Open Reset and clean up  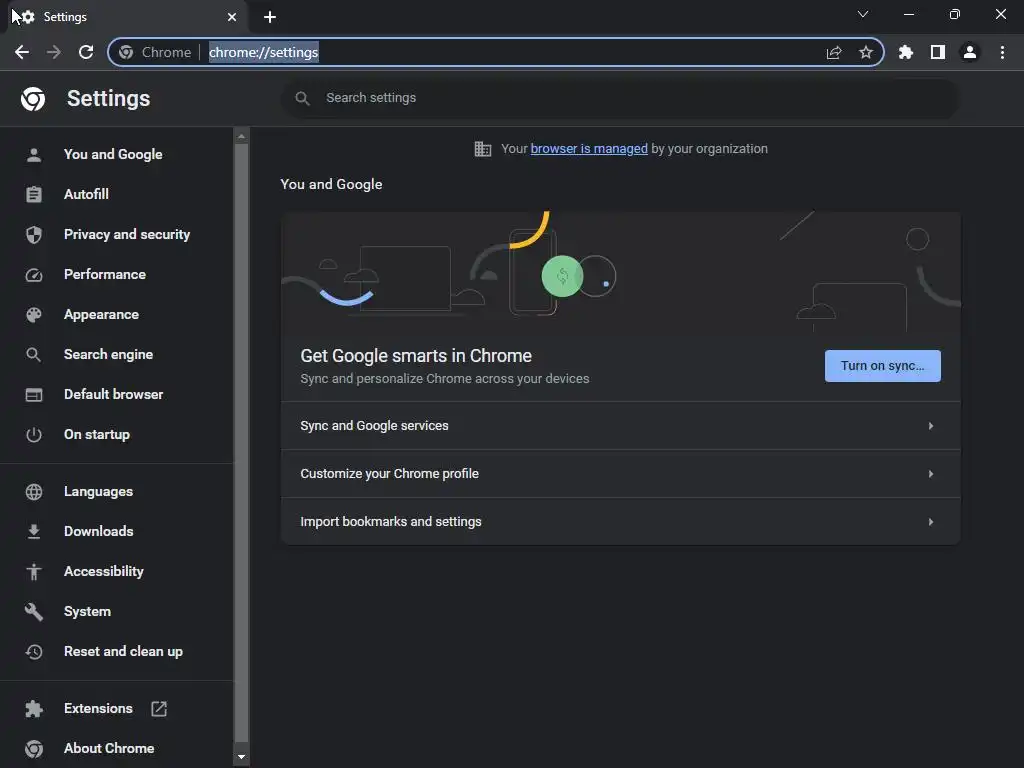(x=123, y=652)
